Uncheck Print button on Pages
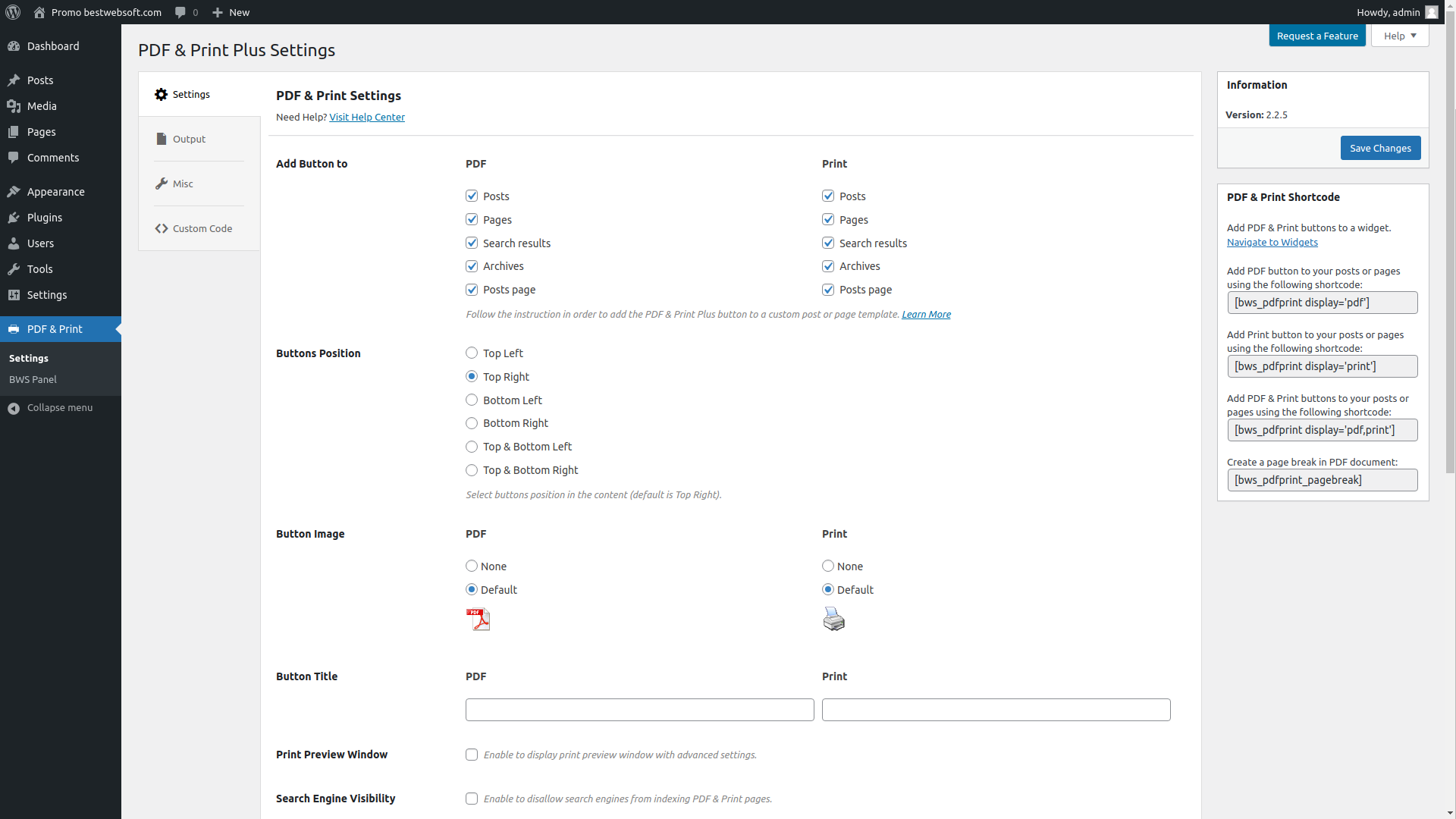The image size is (1456, 819). tap(828, 219)
